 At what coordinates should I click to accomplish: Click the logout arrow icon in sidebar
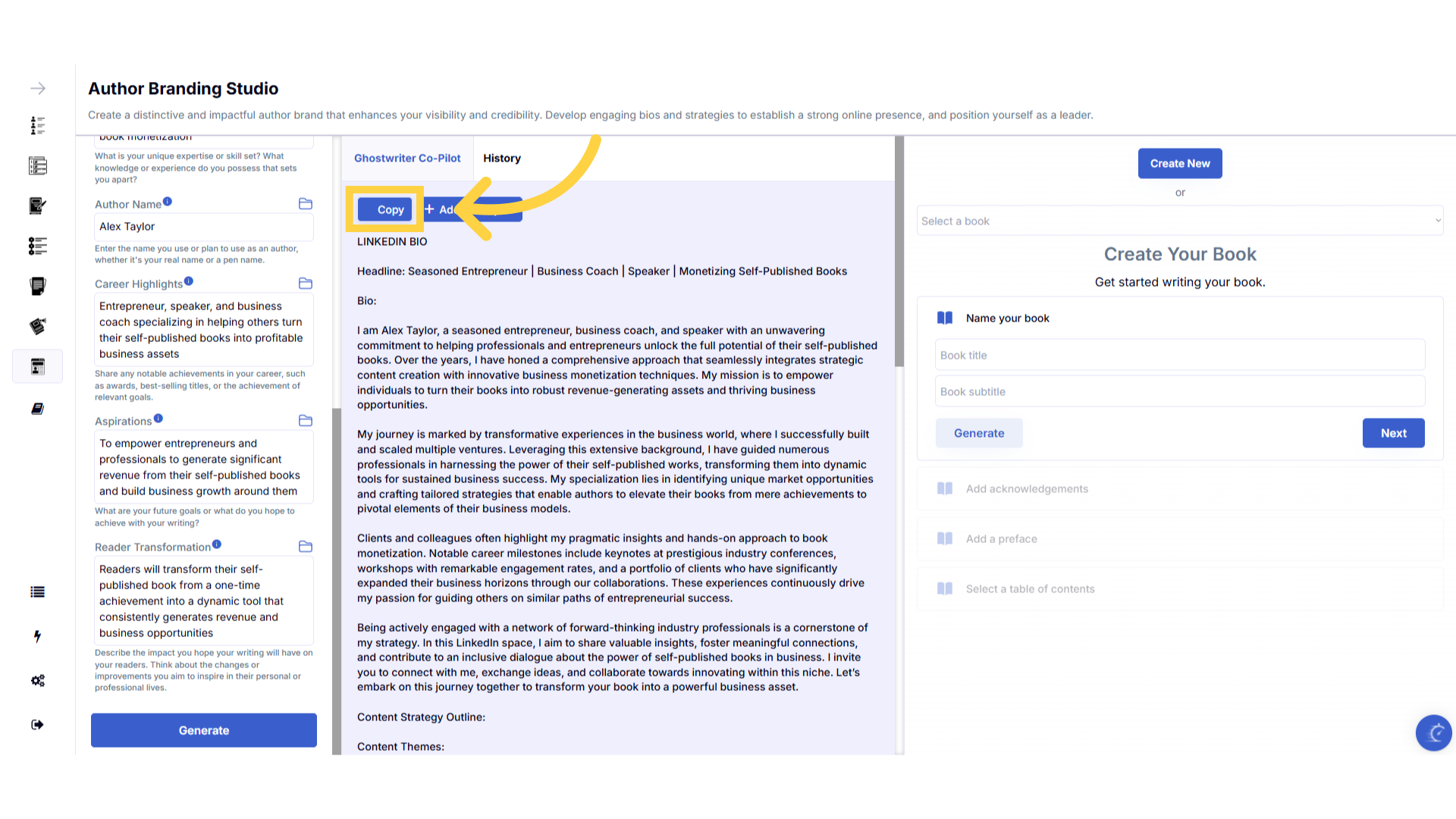[x=37, y=724]
